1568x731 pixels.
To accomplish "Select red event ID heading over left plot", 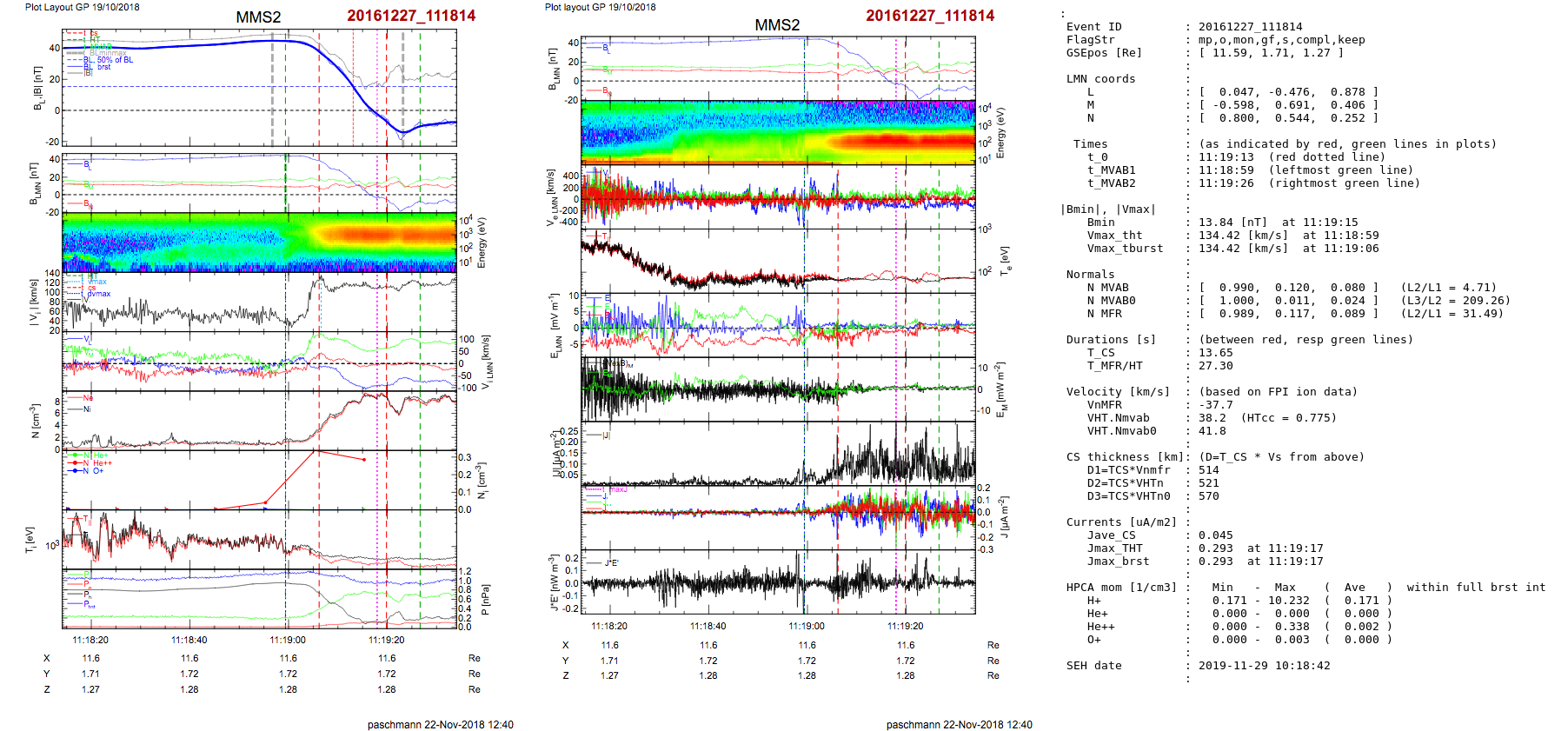I will click(x=411, y=16).
